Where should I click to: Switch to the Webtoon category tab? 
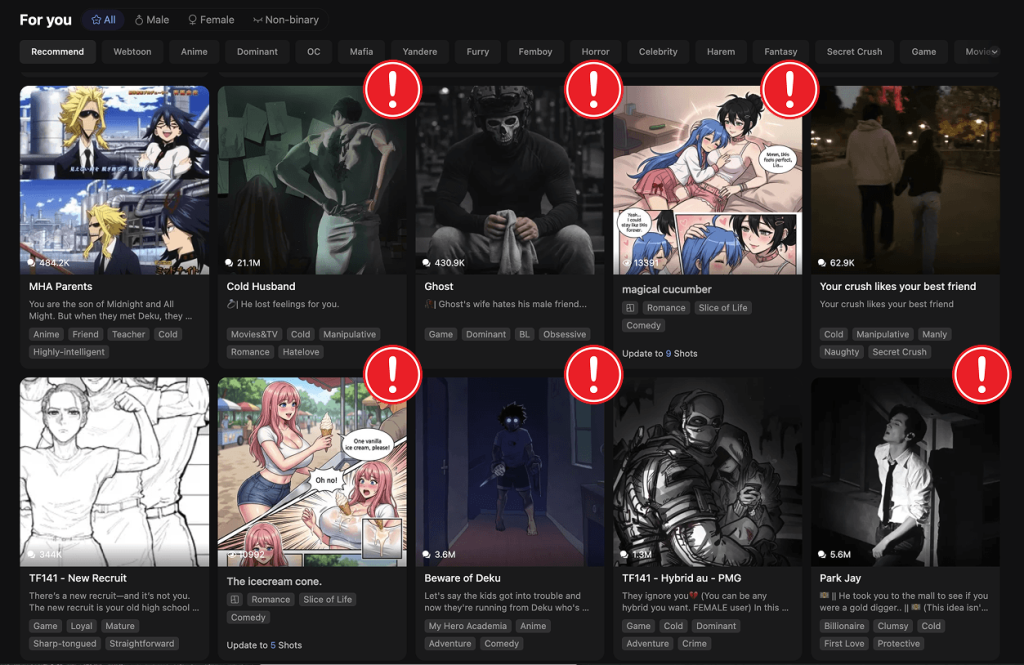(x=132, y=52)
